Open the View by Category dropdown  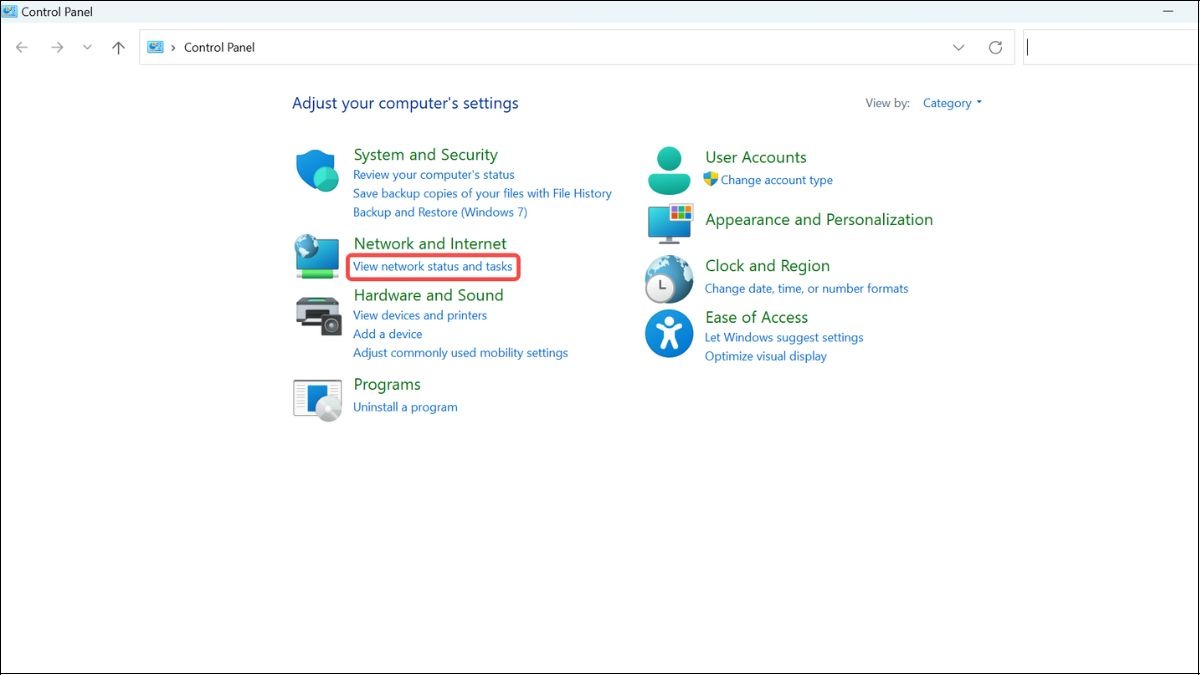[x=952, y=103]
